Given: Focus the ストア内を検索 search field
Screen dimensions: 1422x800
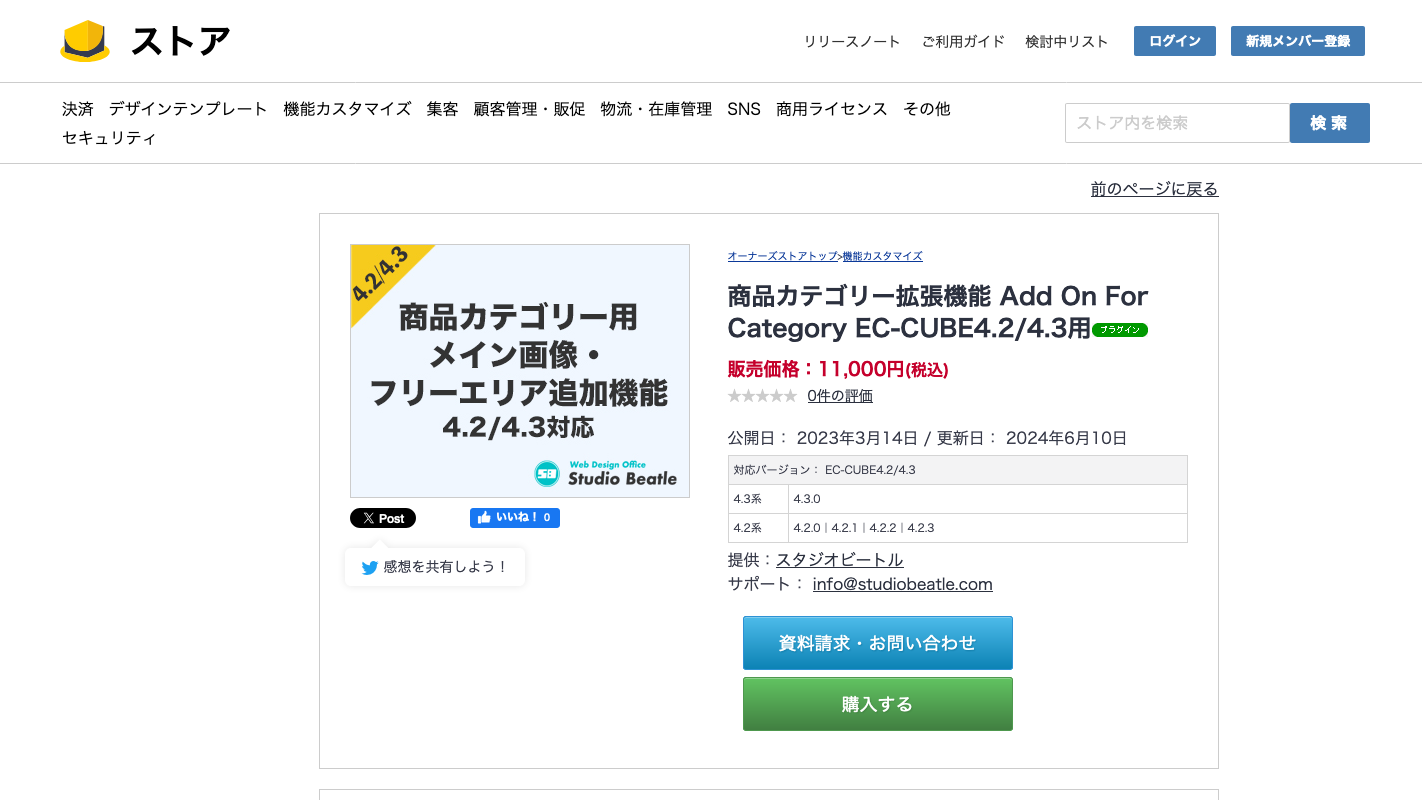Looking at the screenshot, I should [x=1177, y=123].
